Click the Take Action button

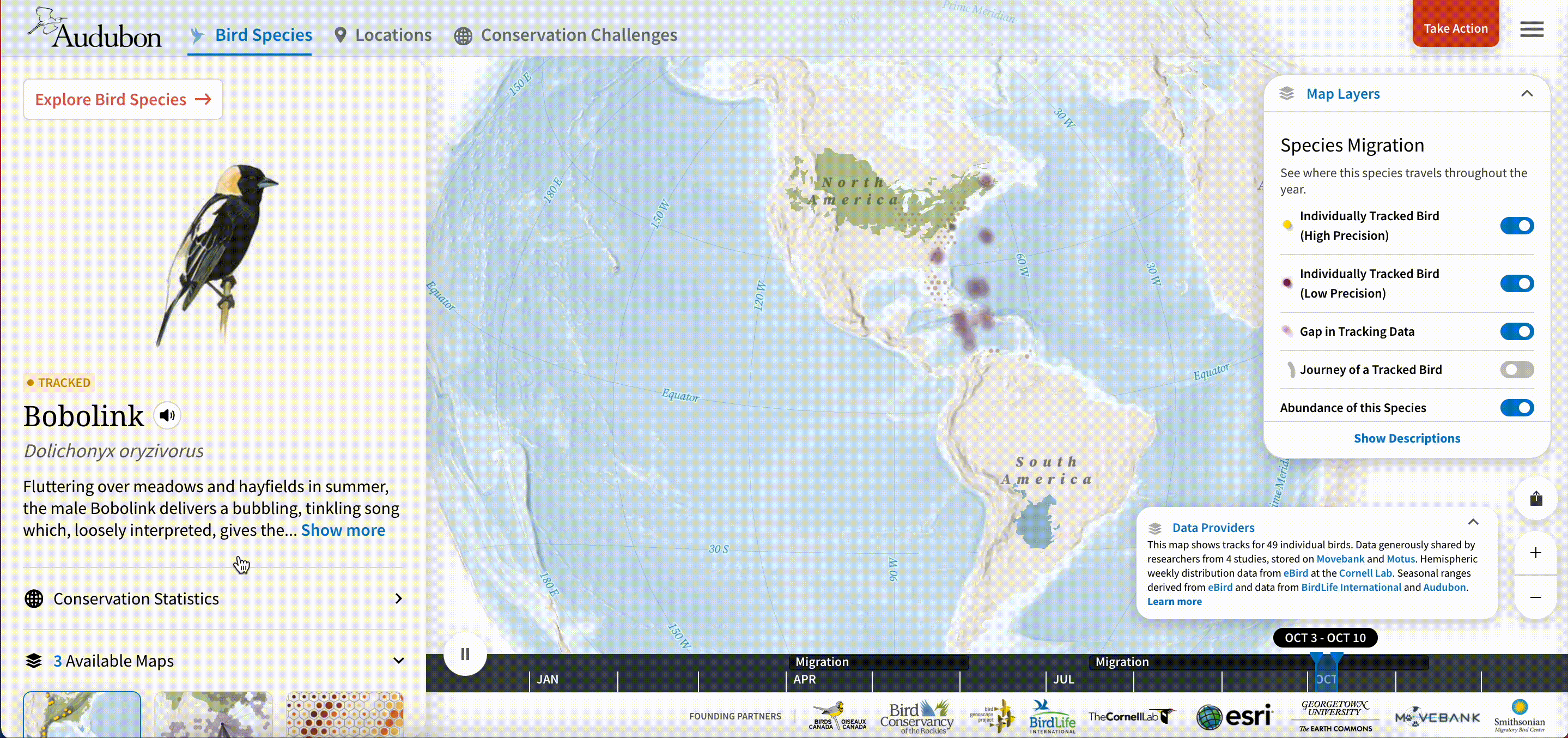[x=1455, y=28]
